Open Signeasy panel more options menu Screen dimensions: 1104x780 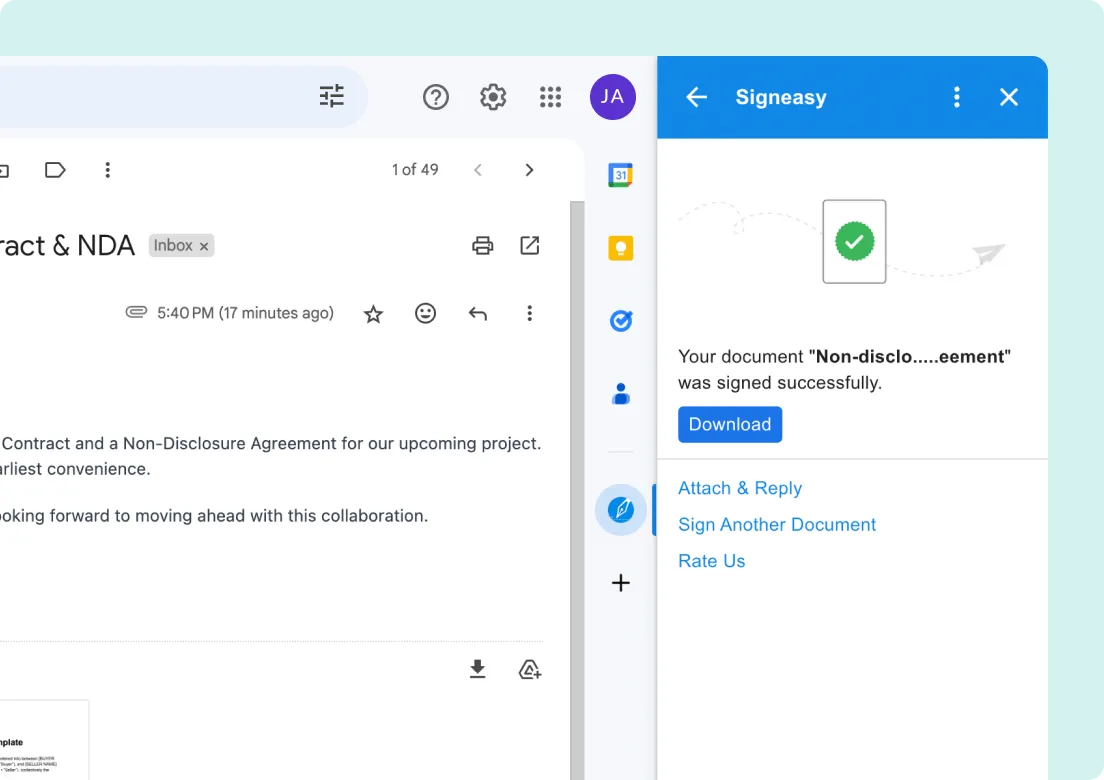tap(956, 97)
